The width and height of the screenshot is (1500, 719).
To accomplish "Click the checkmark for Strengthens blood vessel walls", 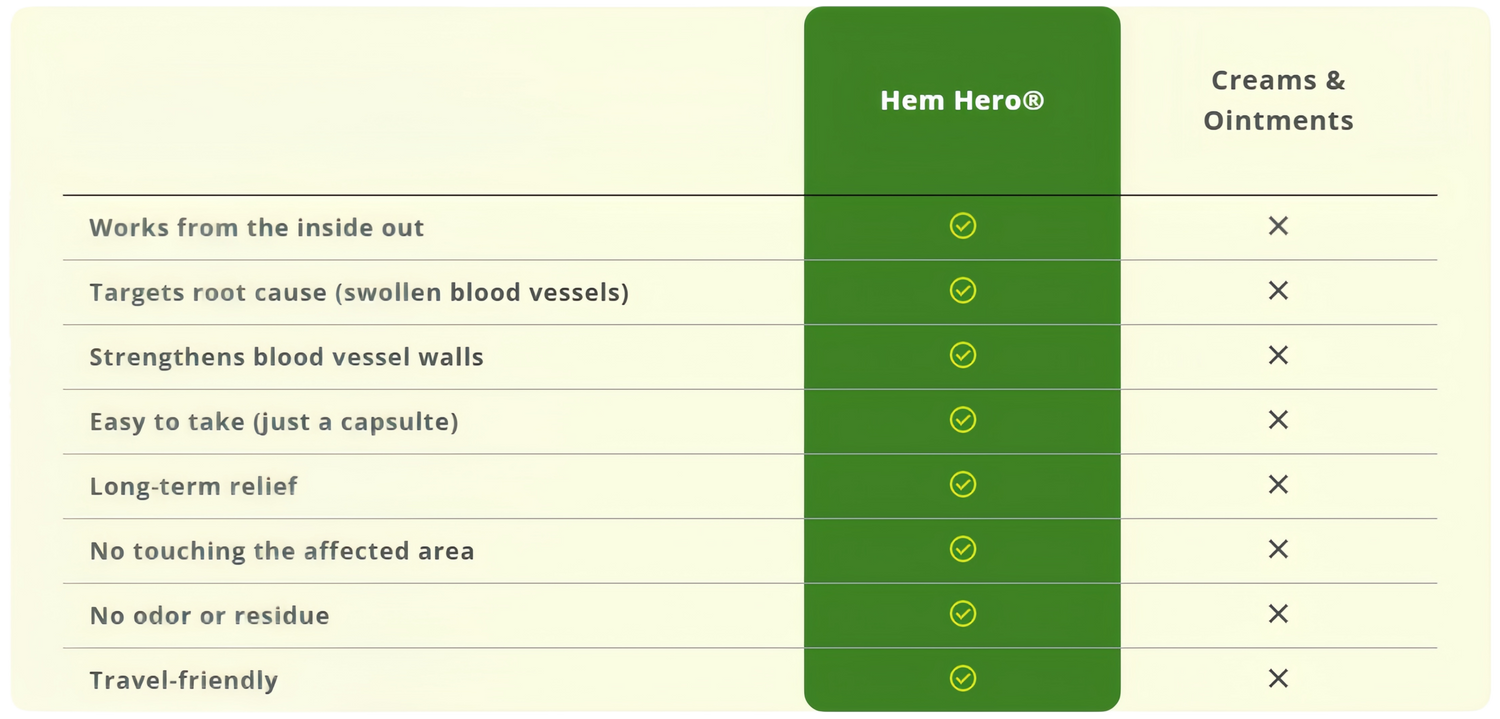I will point(962,355).
